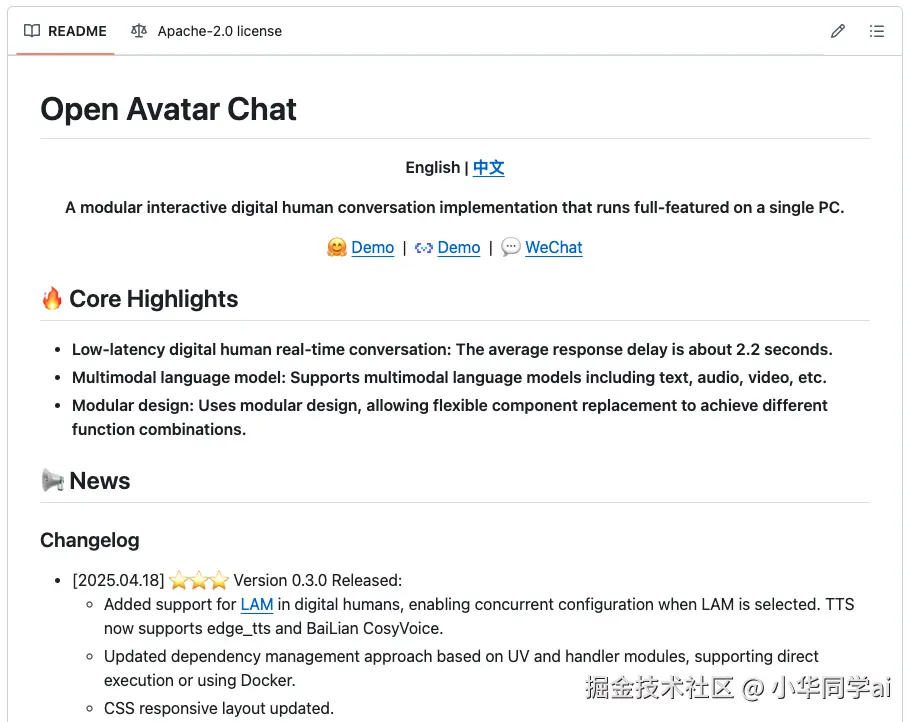Switch to the 中文 language link
The image size is (912, 722).
pyautogui.click(x=489, y=167)
